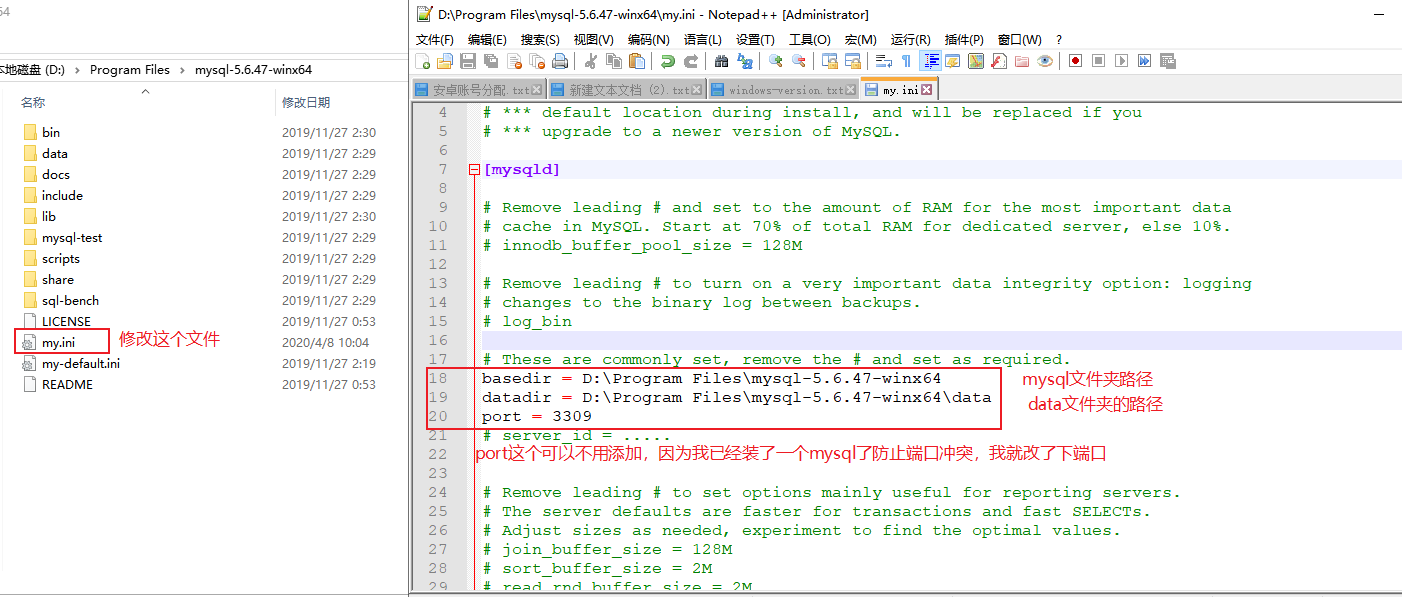Close the windows-version.txt tab
Screen dimensions: 1402x597
[852, 90]
